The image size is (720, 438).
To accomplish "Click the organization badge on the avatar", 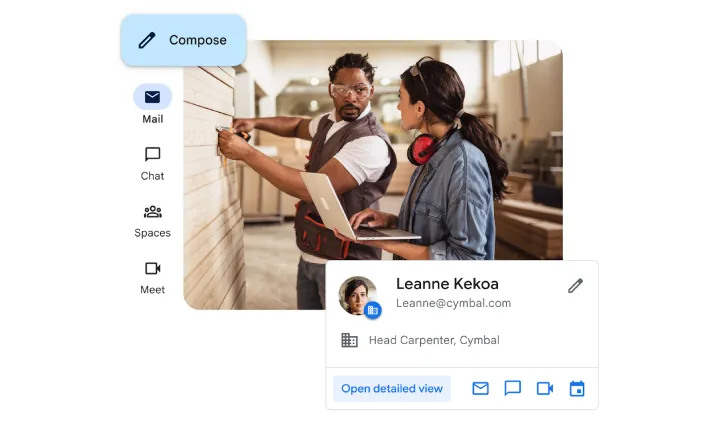I will click(x=372, y=311).
